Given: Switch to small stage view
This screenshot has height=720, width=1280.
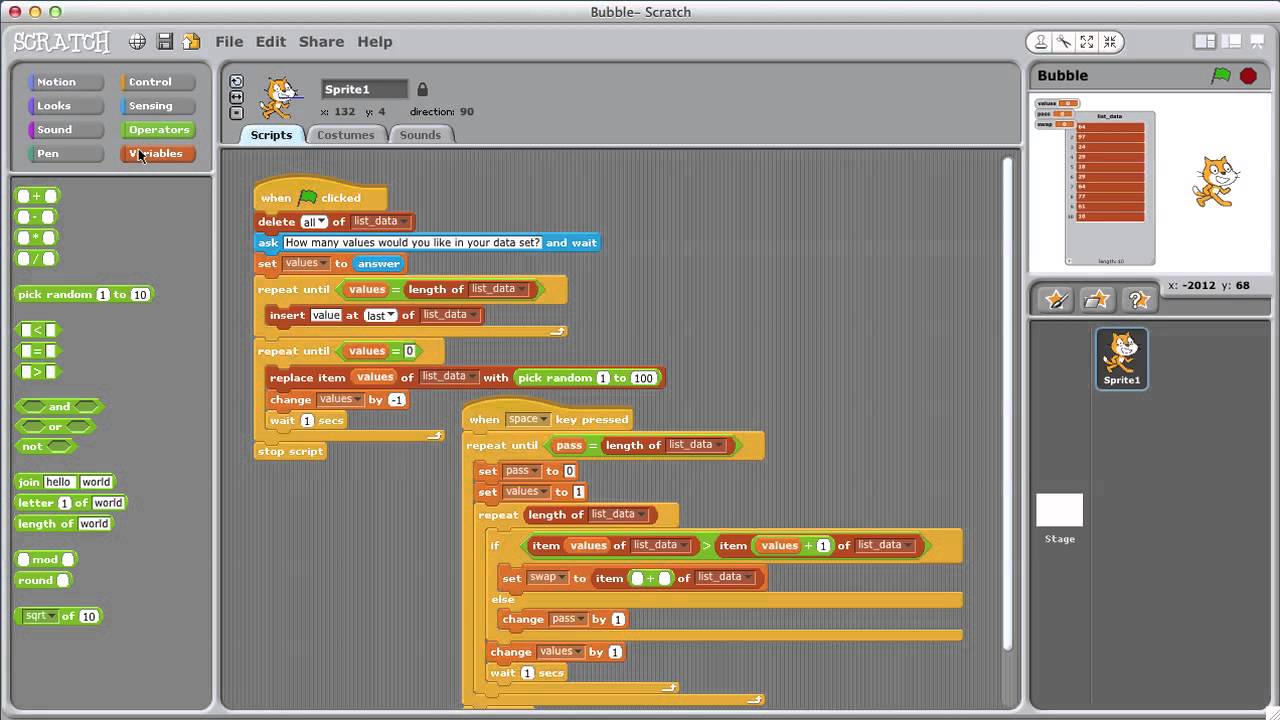Looking at the screenshot, I should pyautogui.click(x=1205, y=42).
